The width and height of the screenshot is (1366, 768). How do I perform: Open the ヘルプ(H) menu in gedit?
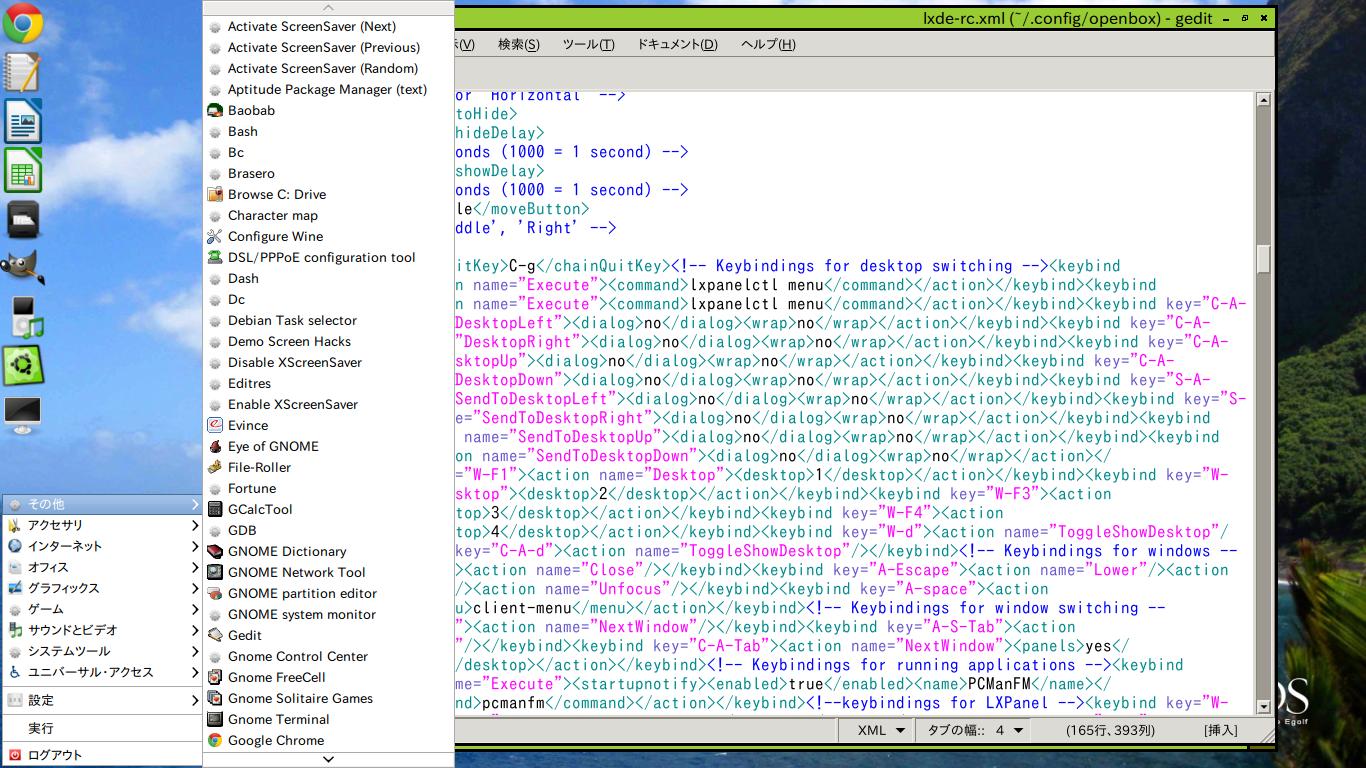[x=768, y=44]
